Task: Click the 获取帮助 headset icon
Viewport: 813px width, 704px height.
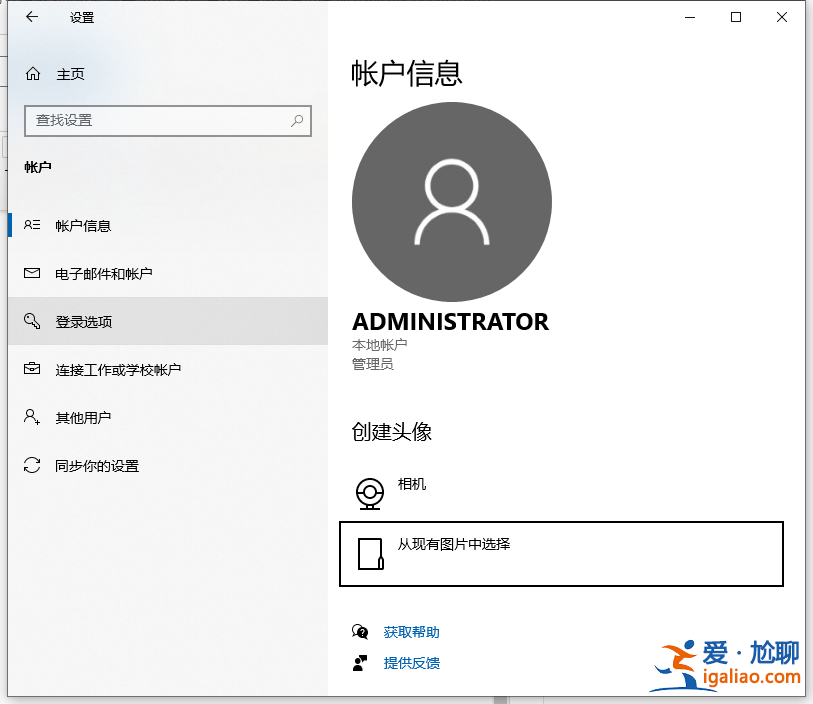Action: (360, 631)
